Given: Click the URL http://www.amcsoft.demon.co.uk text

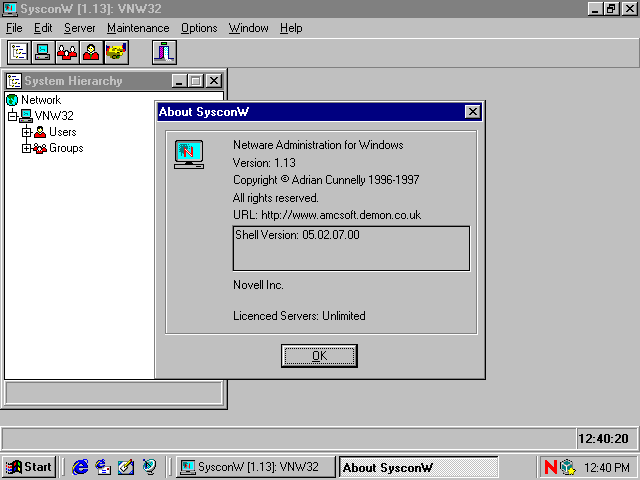Looking at the screenshot, I should 327,215.
